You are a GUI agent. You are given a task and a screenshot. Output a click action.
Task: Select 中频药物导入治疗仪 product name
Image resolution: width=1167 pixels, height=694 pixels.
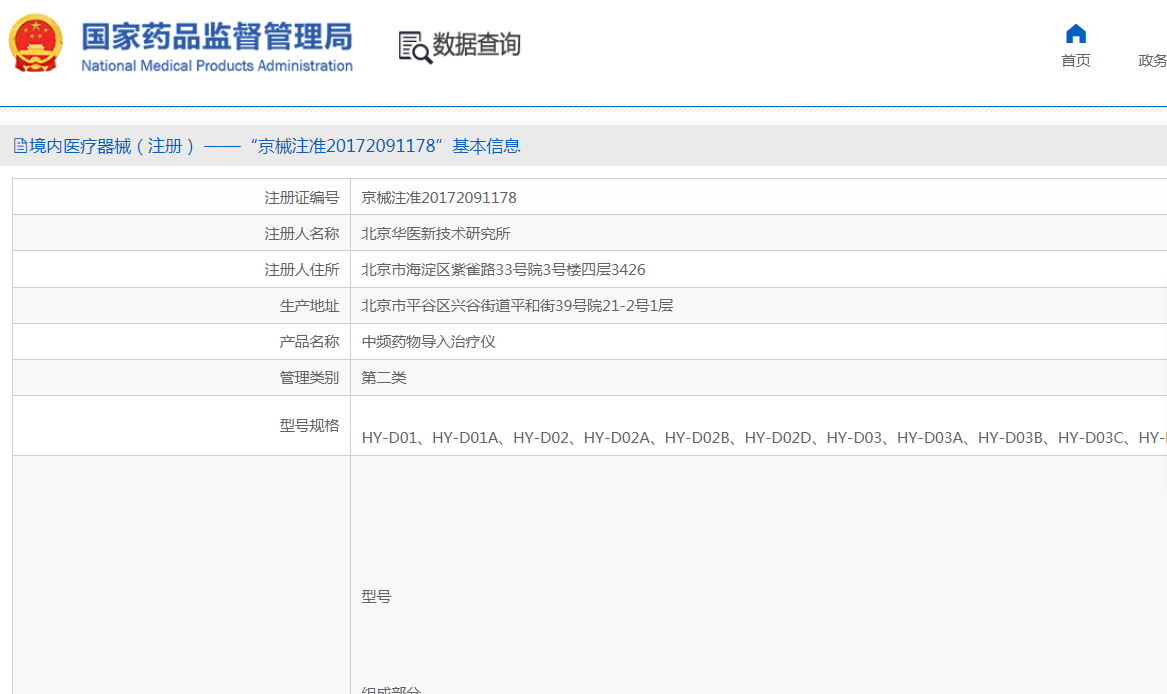click(x=429, y=342)
